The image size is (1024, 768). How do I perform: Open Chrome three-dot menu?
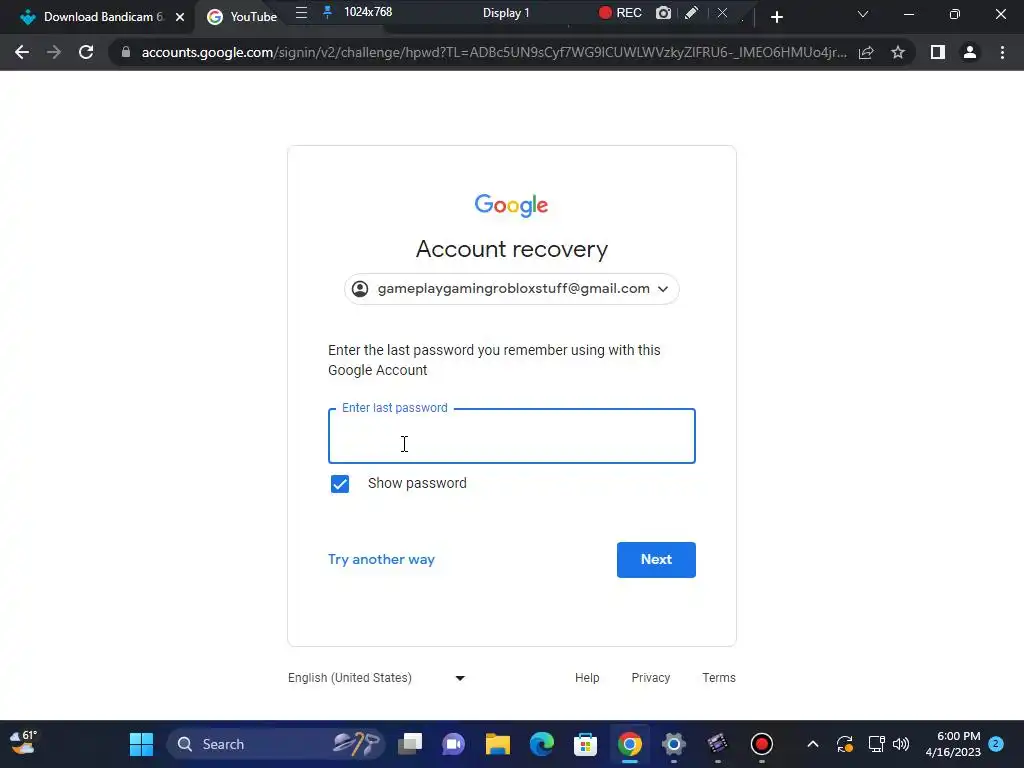(1002, 52)
